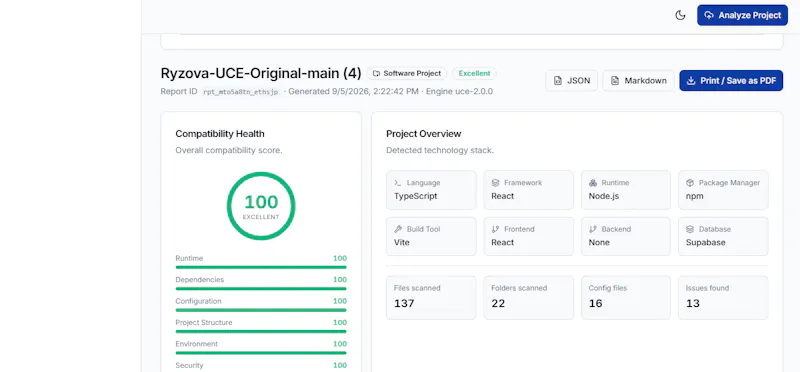Click the Configuration score progress bar
The width and height of the screenshot is (800, 372).
pos(261,310)
